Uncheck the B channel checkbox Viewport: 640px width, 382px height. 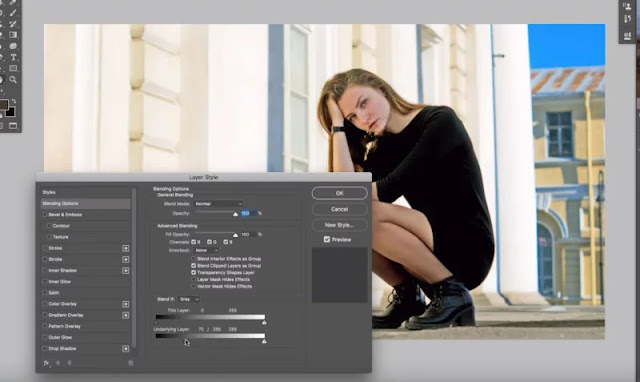[x=225, y=242]
